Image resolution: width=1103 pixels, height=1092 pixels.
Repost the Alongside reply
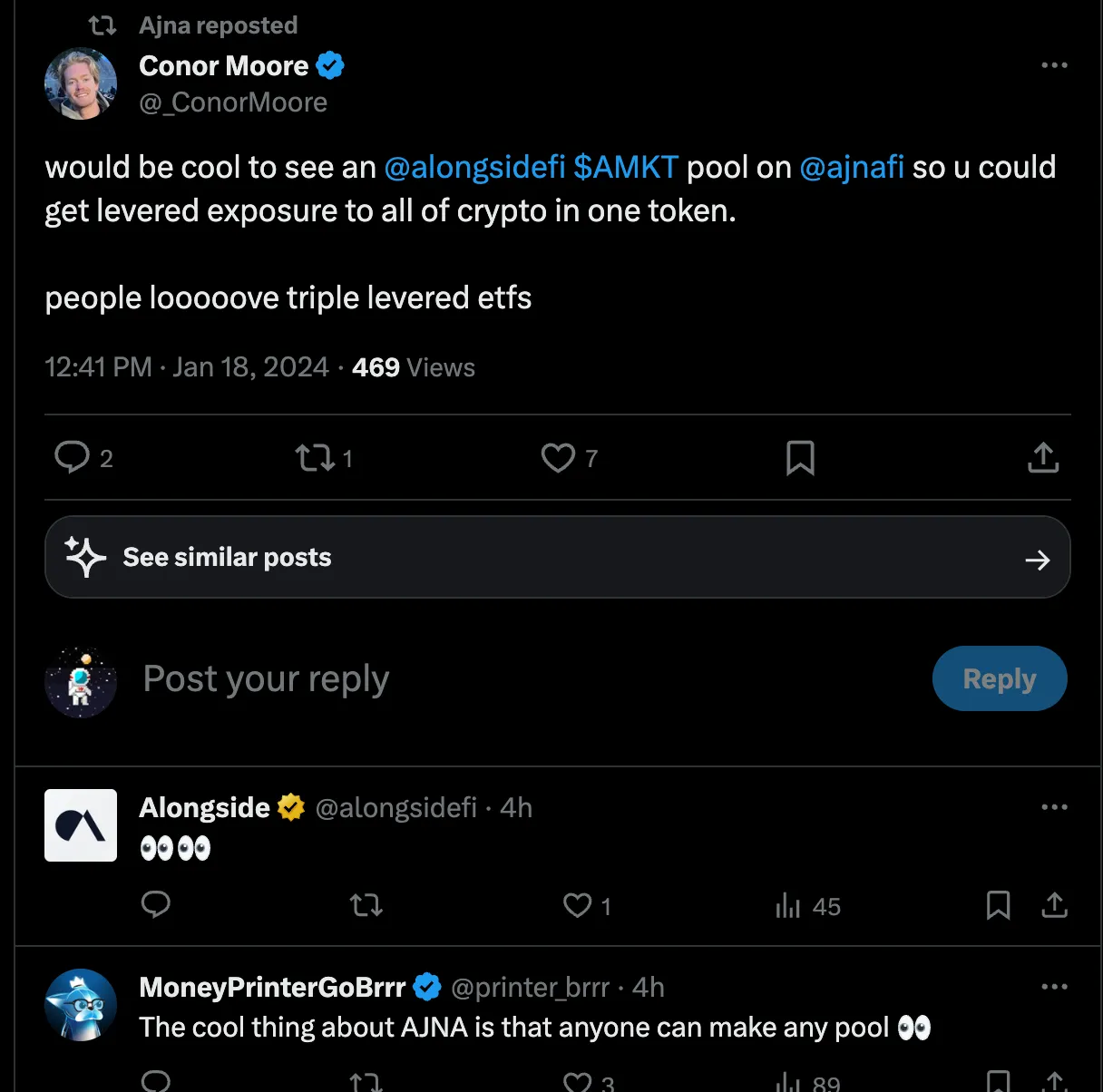366,905
